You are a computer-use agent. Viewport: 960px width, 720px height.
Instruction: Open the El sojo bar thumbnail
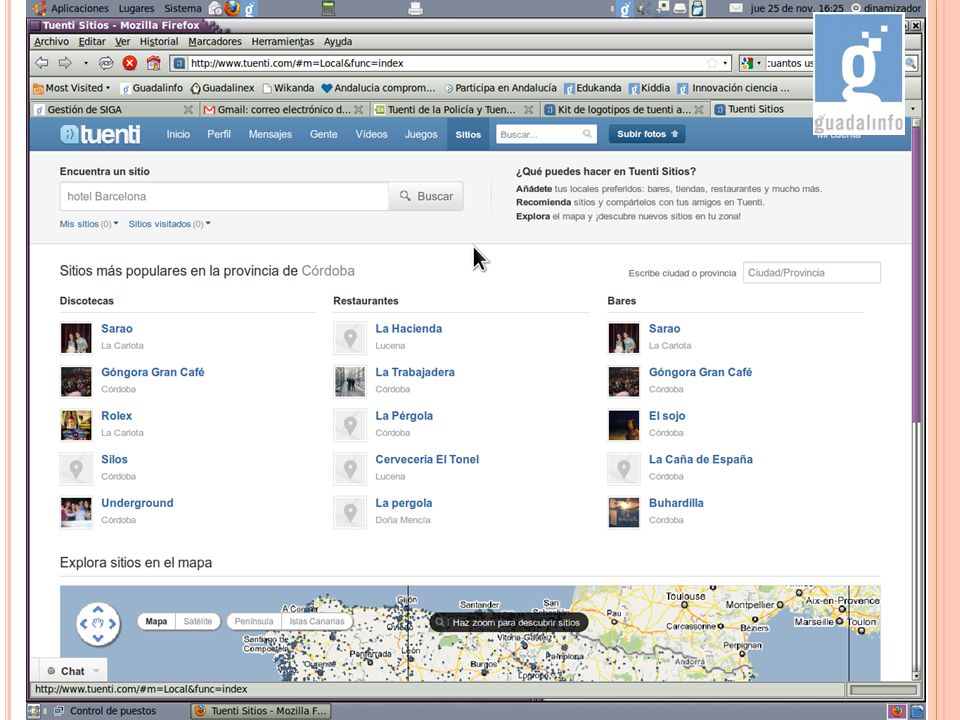coord(624,425)
